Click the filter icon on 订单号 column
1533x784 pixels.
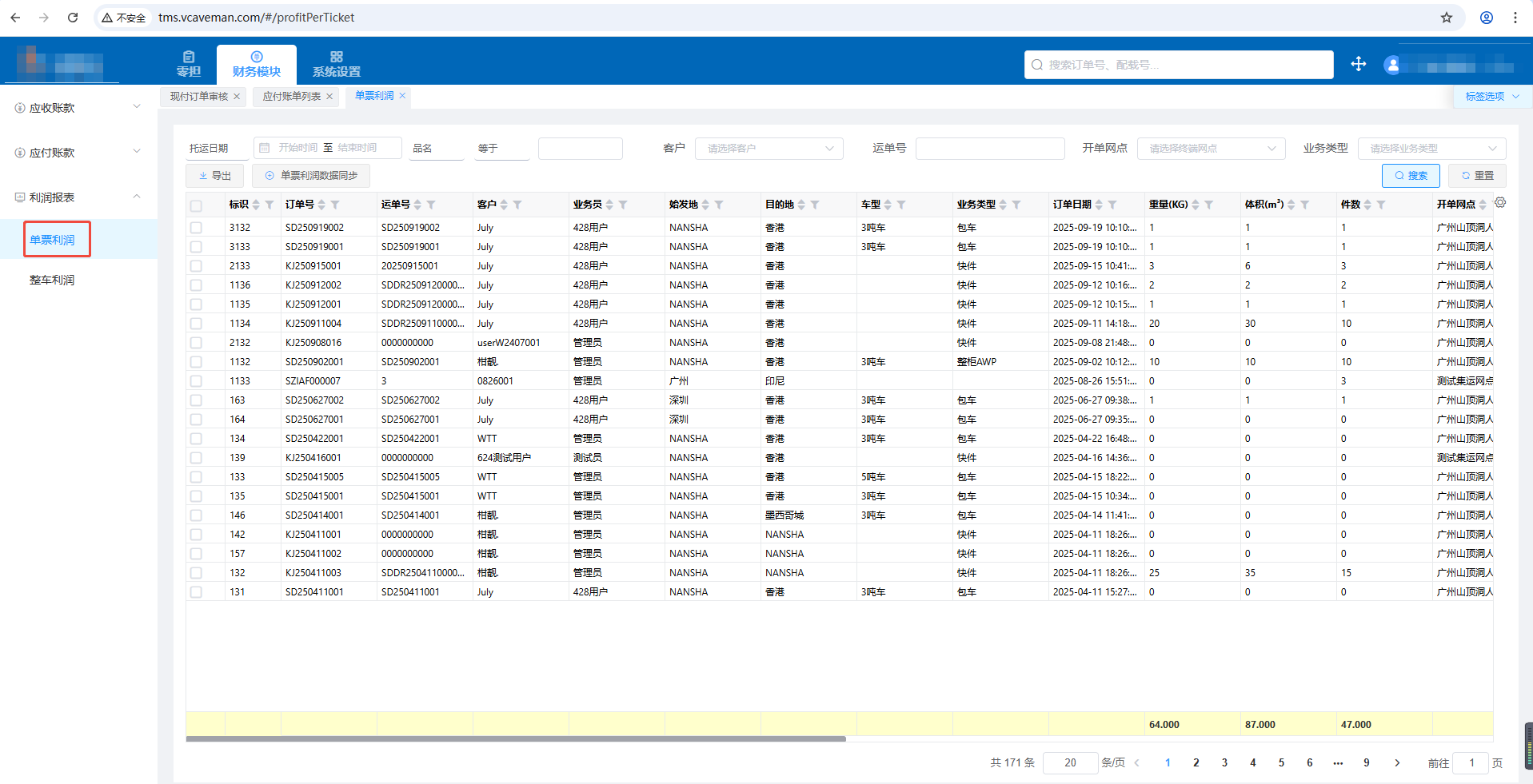[335, 205]
